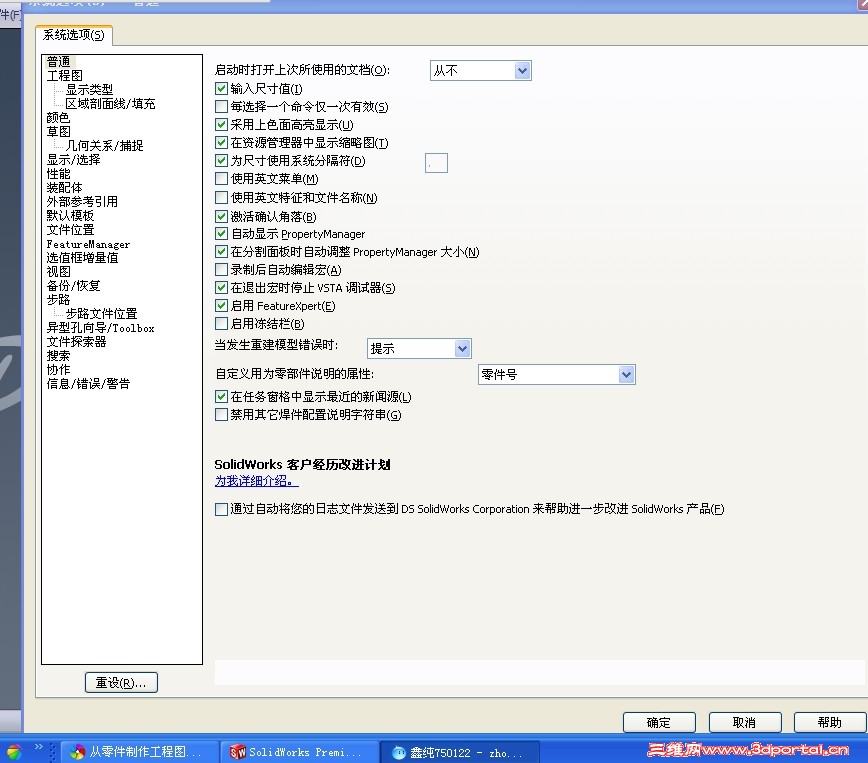
Task: Select the 系统选项 tab
Action: (x=74, y=35)
